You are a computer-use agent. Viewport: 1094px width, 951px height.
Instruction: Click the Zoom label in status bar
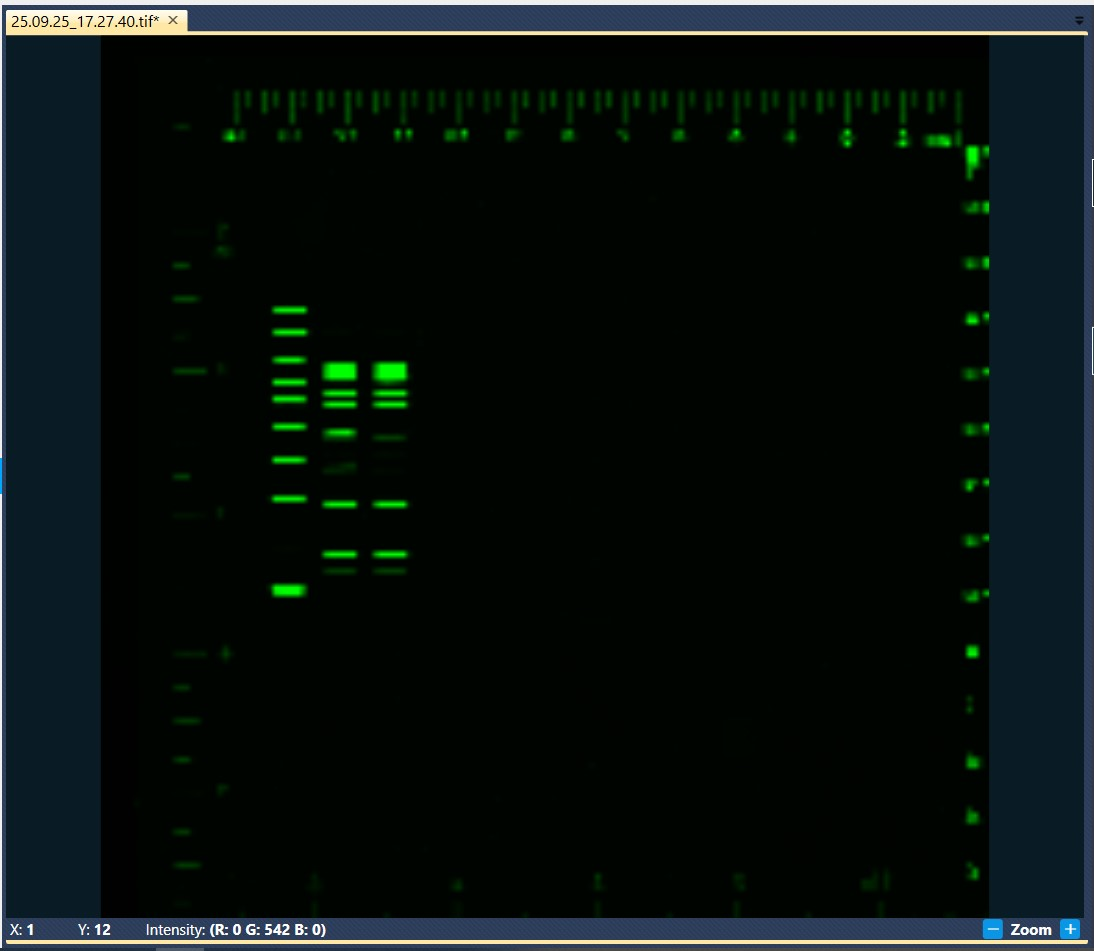pos(1031,930)
